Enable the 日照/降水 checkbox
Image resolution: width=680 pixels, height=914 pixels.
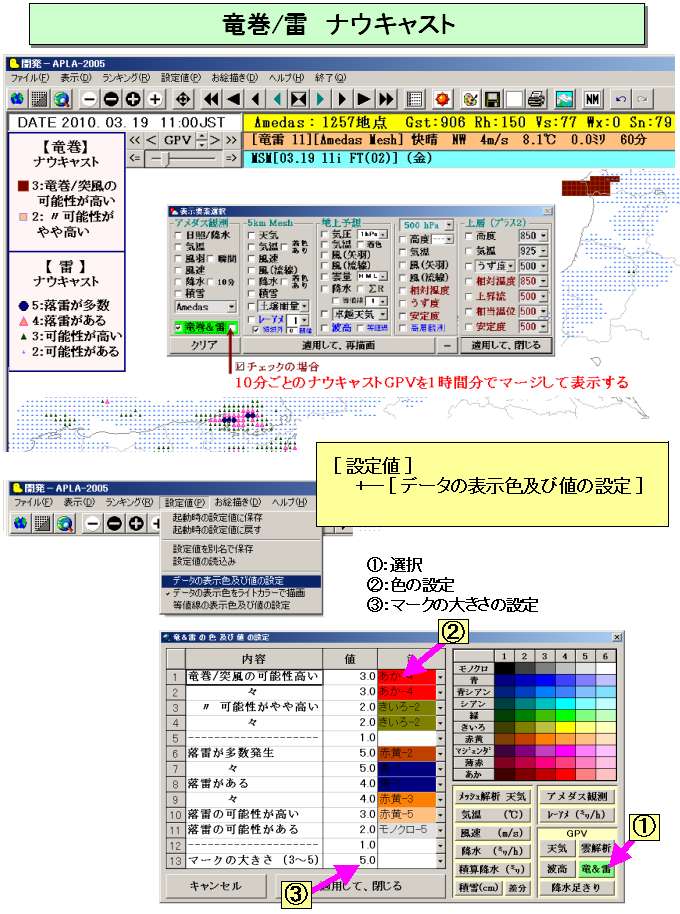178,234
